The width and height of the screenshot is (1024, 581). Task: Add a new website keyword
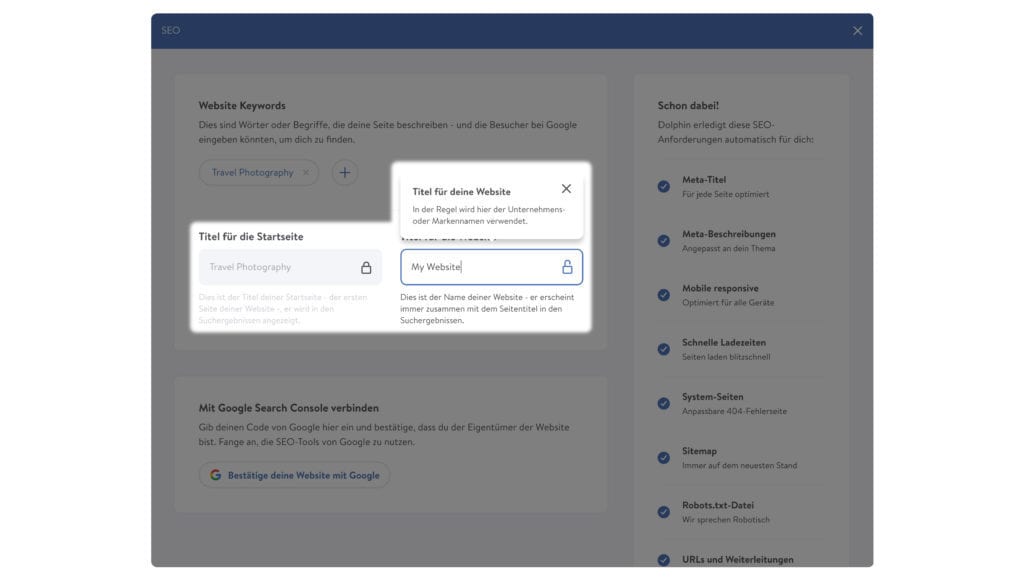(344, 172)
